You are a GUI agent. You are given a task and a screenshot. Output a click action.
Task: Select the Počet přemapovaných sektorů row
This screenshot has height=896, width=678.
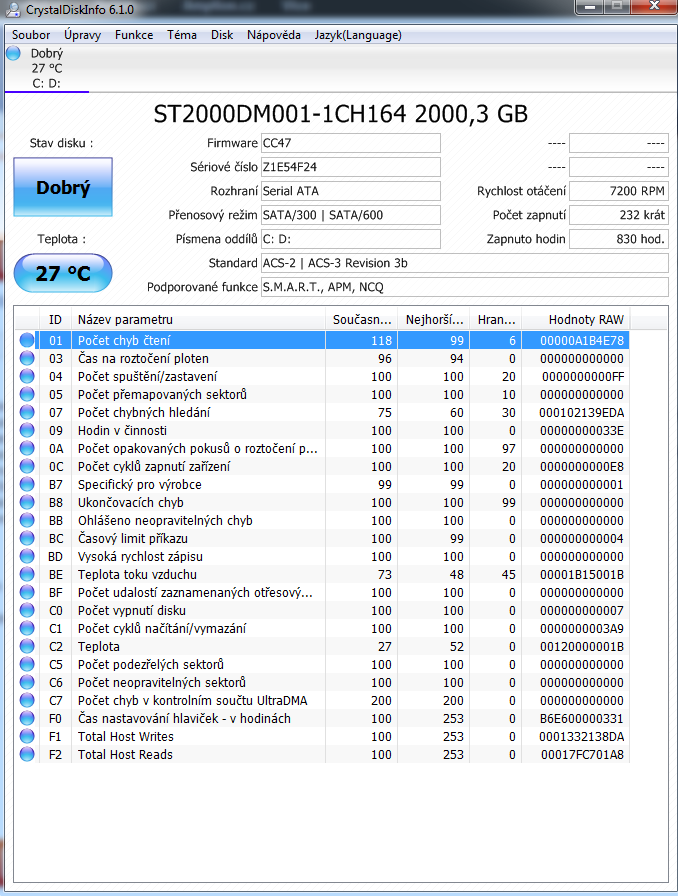322,394
